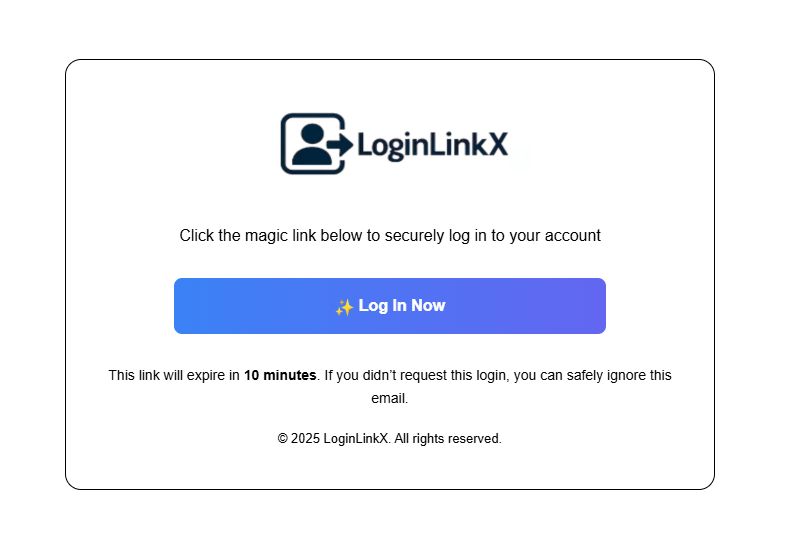The image size is (802, 554).
Task: Click the copyright symbol in the footer
Action: pos(282,439)
